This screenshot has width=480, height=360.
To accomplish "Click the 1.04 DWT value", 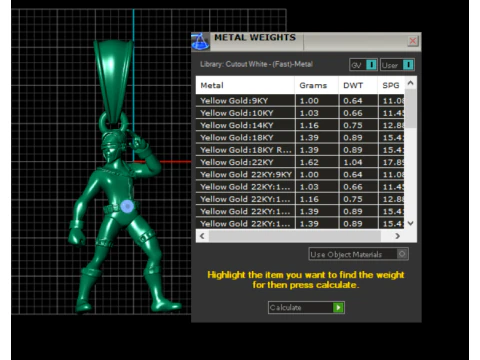I will pos(353,162).
